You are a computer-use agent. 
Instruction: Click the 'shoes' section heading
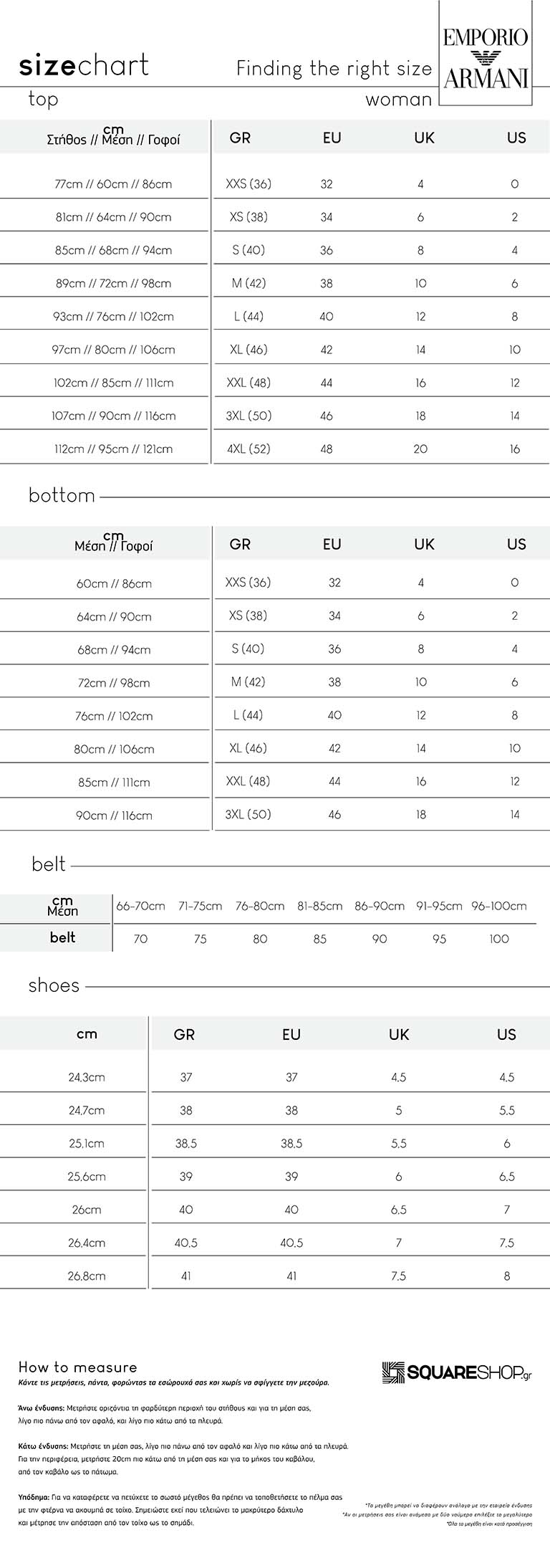tap(54, 985)
